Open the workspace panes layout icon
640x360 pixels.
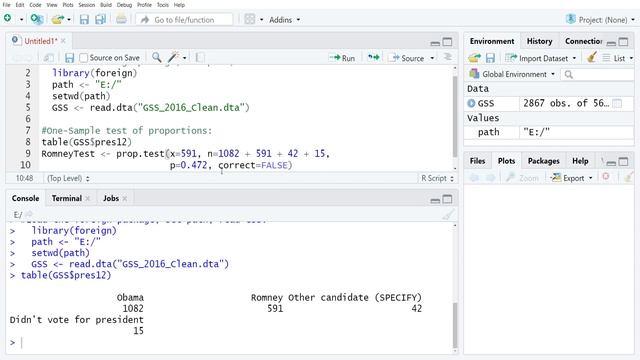pos(249,19)
